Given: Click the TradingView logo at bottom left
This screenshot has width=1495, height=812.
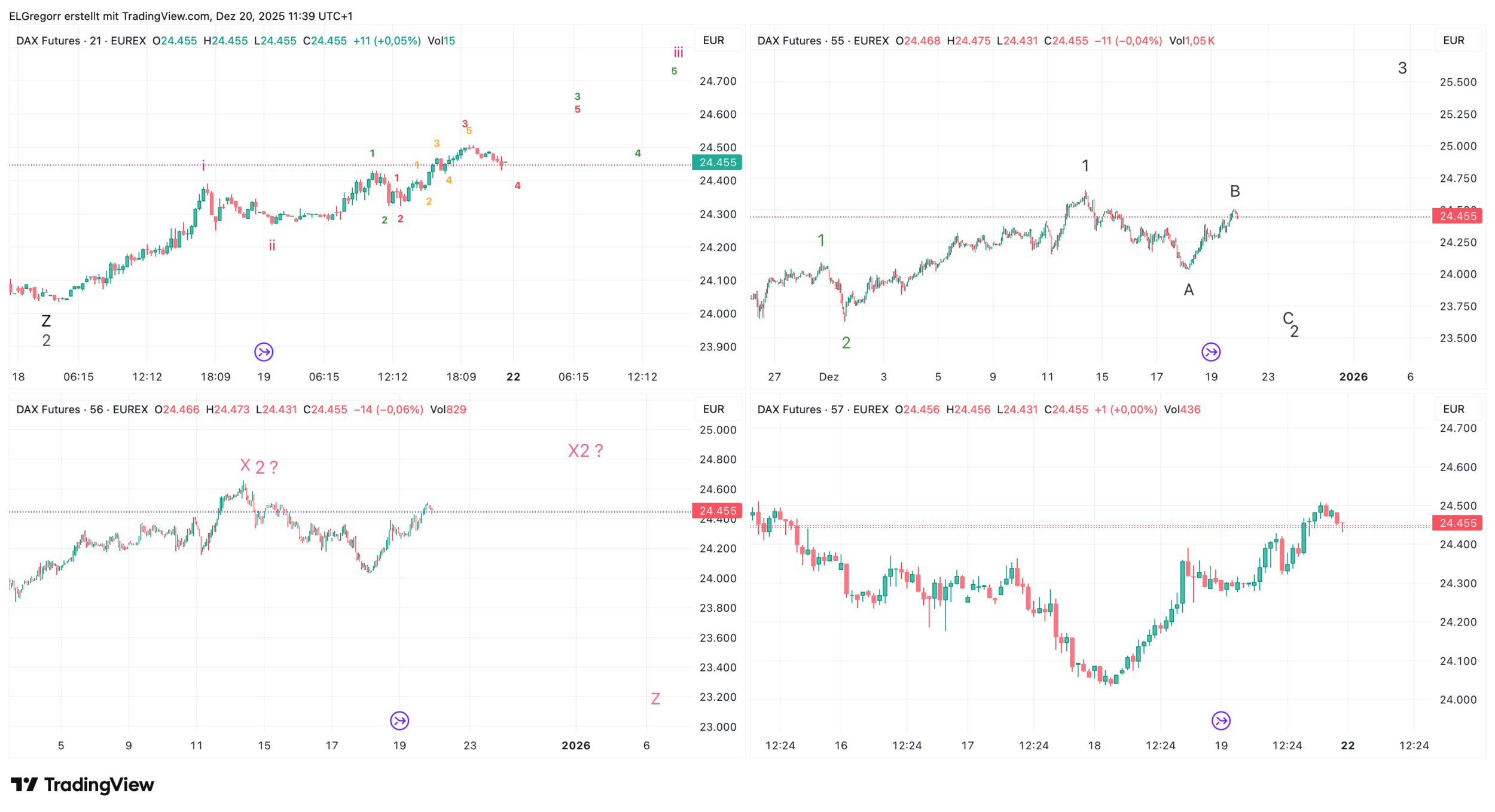Looking at the screenshot, I should coord(83,784).
